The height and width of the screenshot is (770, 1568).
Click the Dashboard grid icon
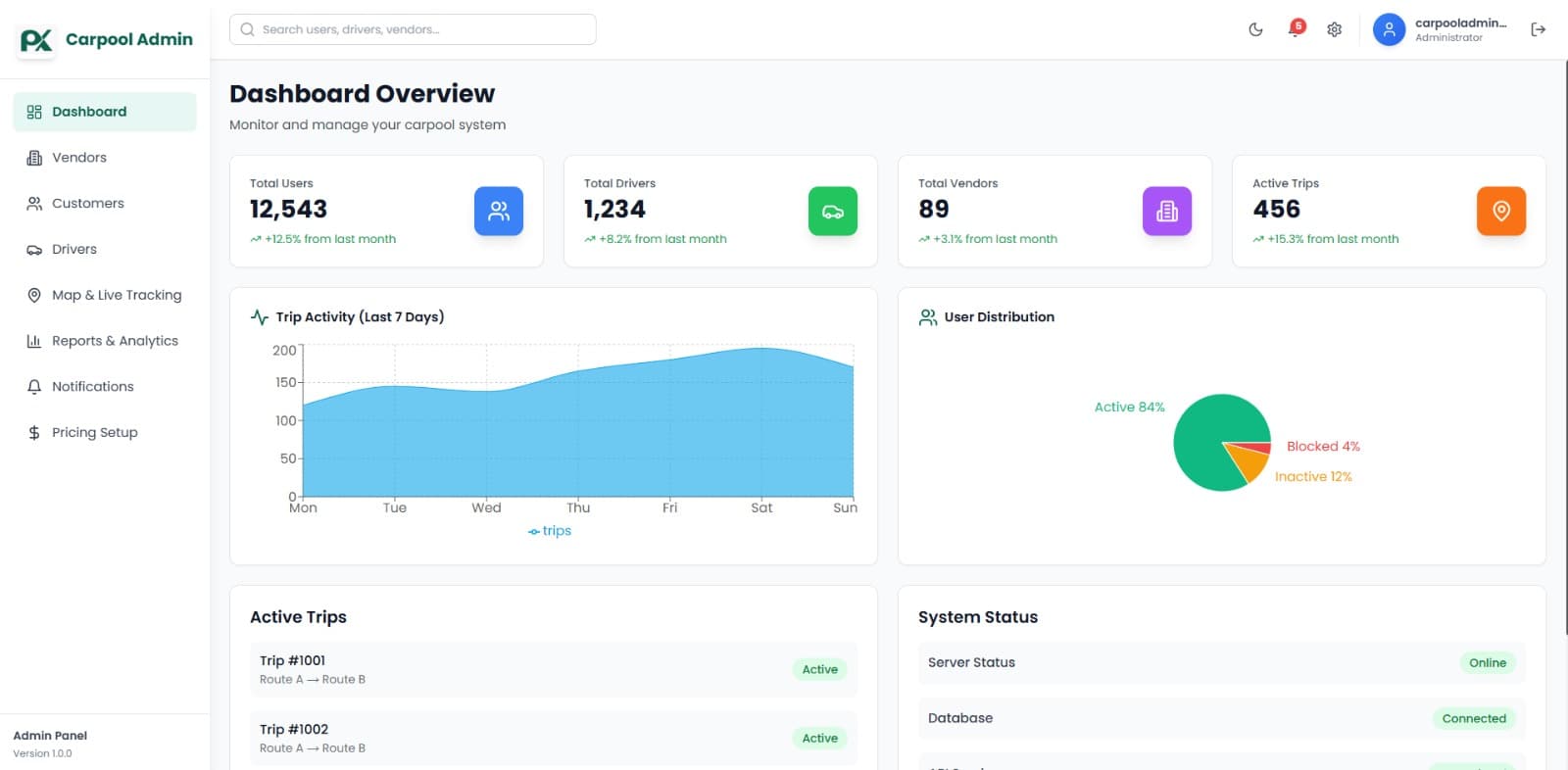click(34, 112)
